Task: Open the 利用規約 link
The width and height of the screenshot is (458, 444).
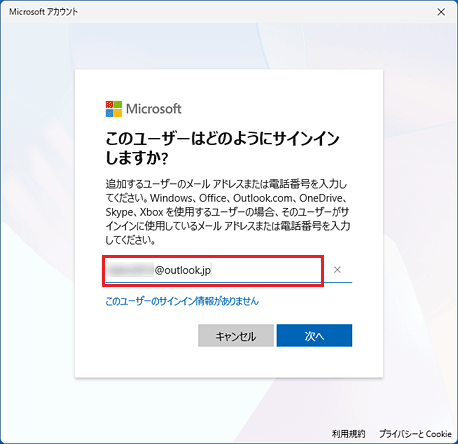Action: click(x=348, y=434)
